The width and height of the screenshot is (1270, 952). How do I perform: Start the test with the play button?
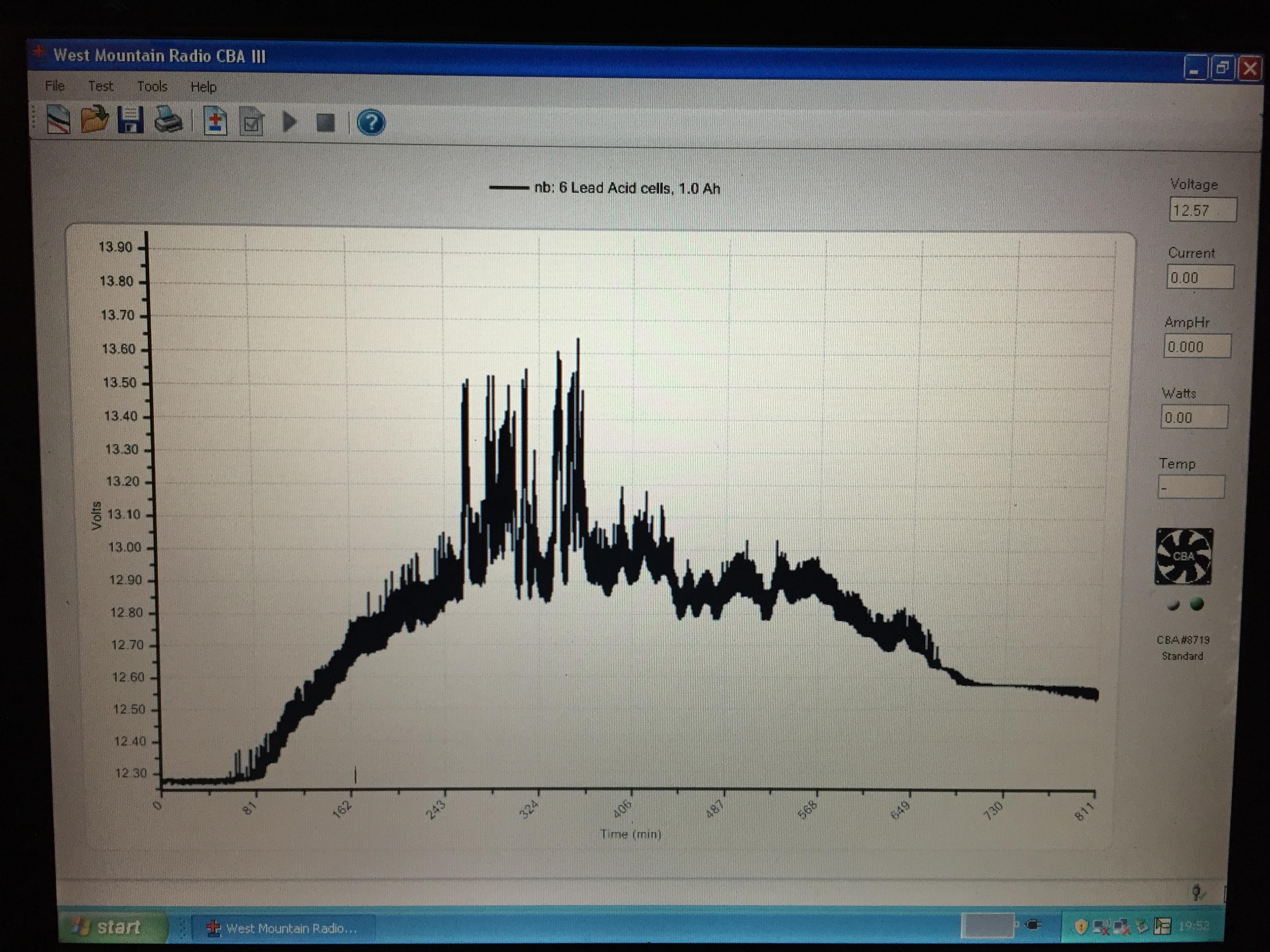pyautogui.click(x=290, y=122)
